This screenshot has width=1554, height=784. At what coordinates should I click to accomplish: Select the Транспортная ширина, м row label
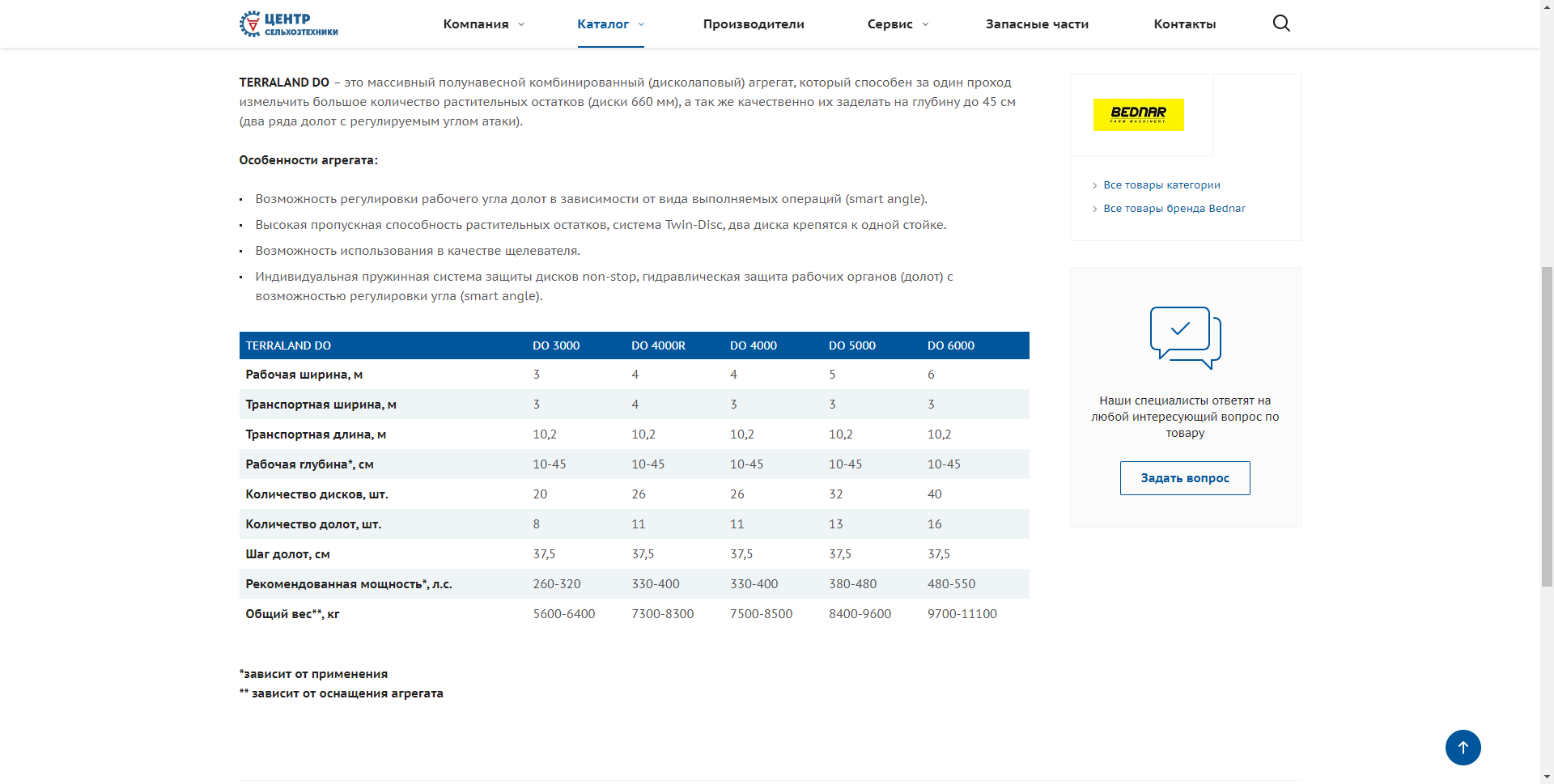[x=321, y=405]
